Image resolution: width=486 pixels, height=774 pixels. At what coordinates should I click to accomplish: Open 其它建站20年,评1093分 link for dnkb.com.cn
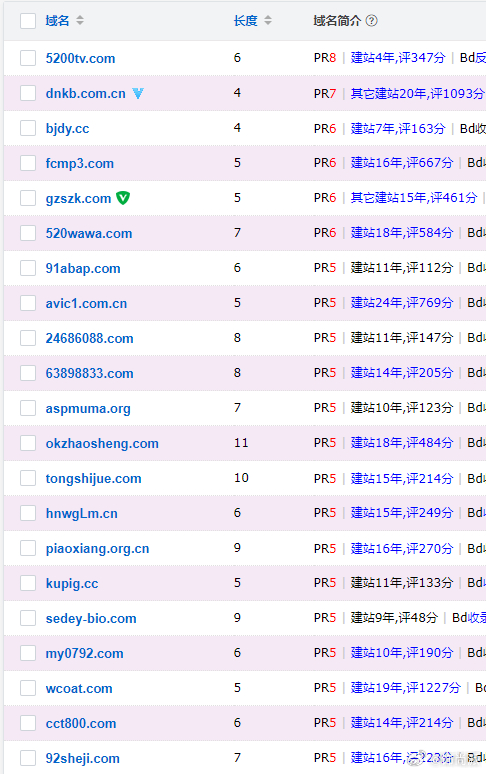coord(417,93)
